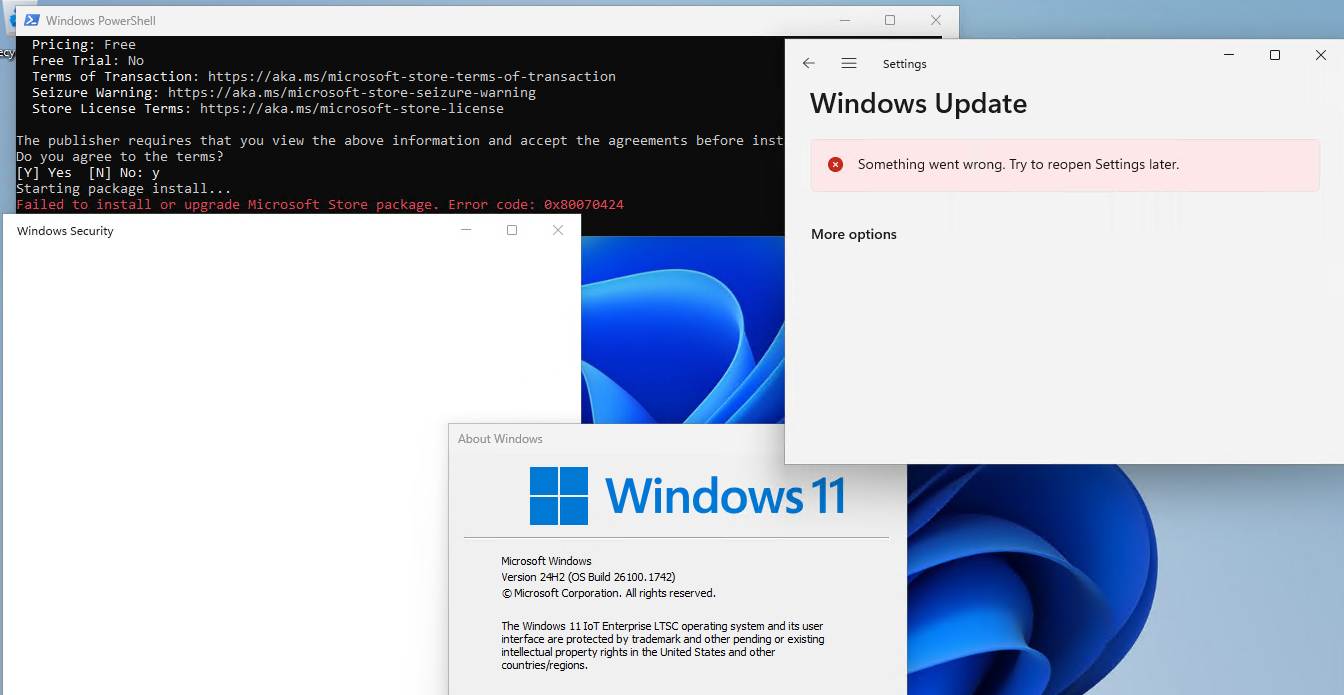Screen dimensions: 1344x695
Task: Click the PowerShell icon in the title bar
Action: click(32, 20)
